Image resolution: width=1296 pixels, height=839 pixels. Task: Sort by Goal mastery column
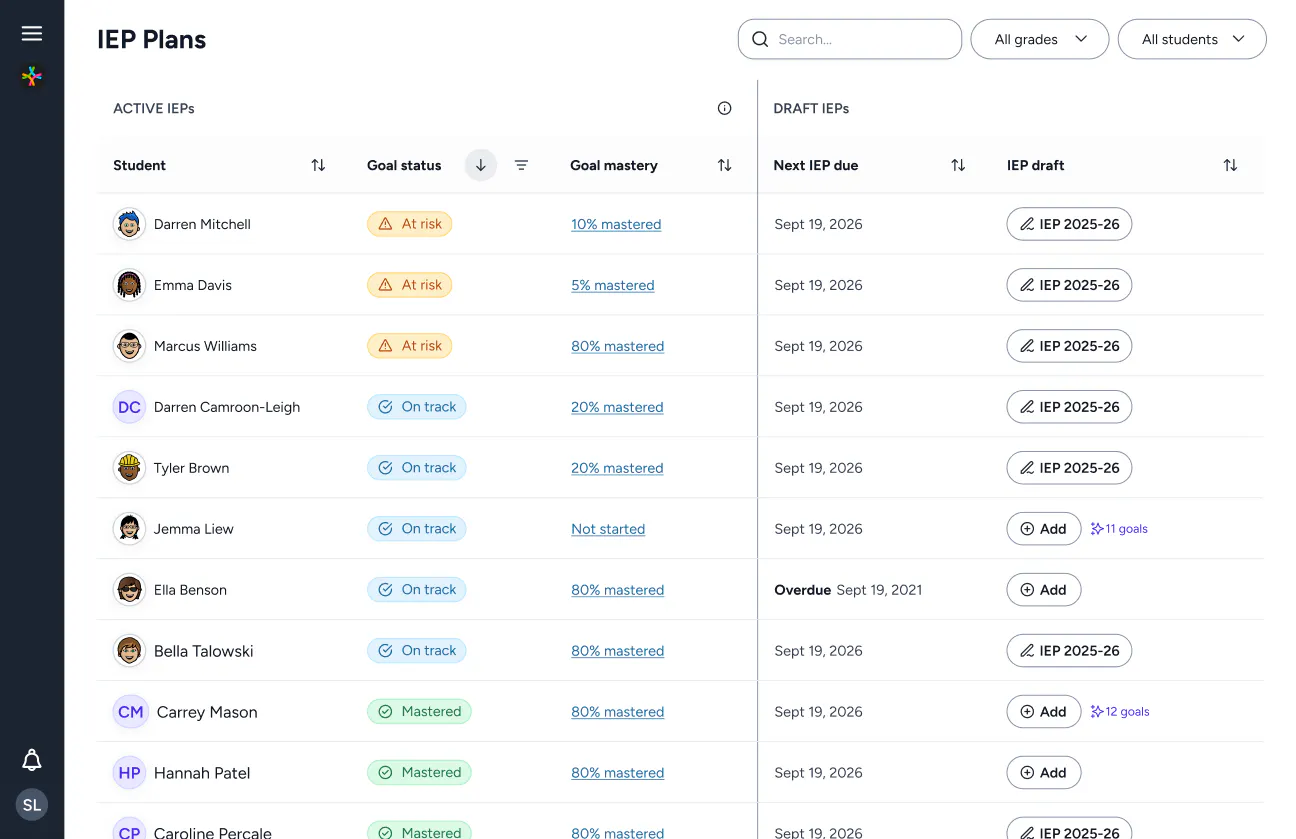pos(725,166)
